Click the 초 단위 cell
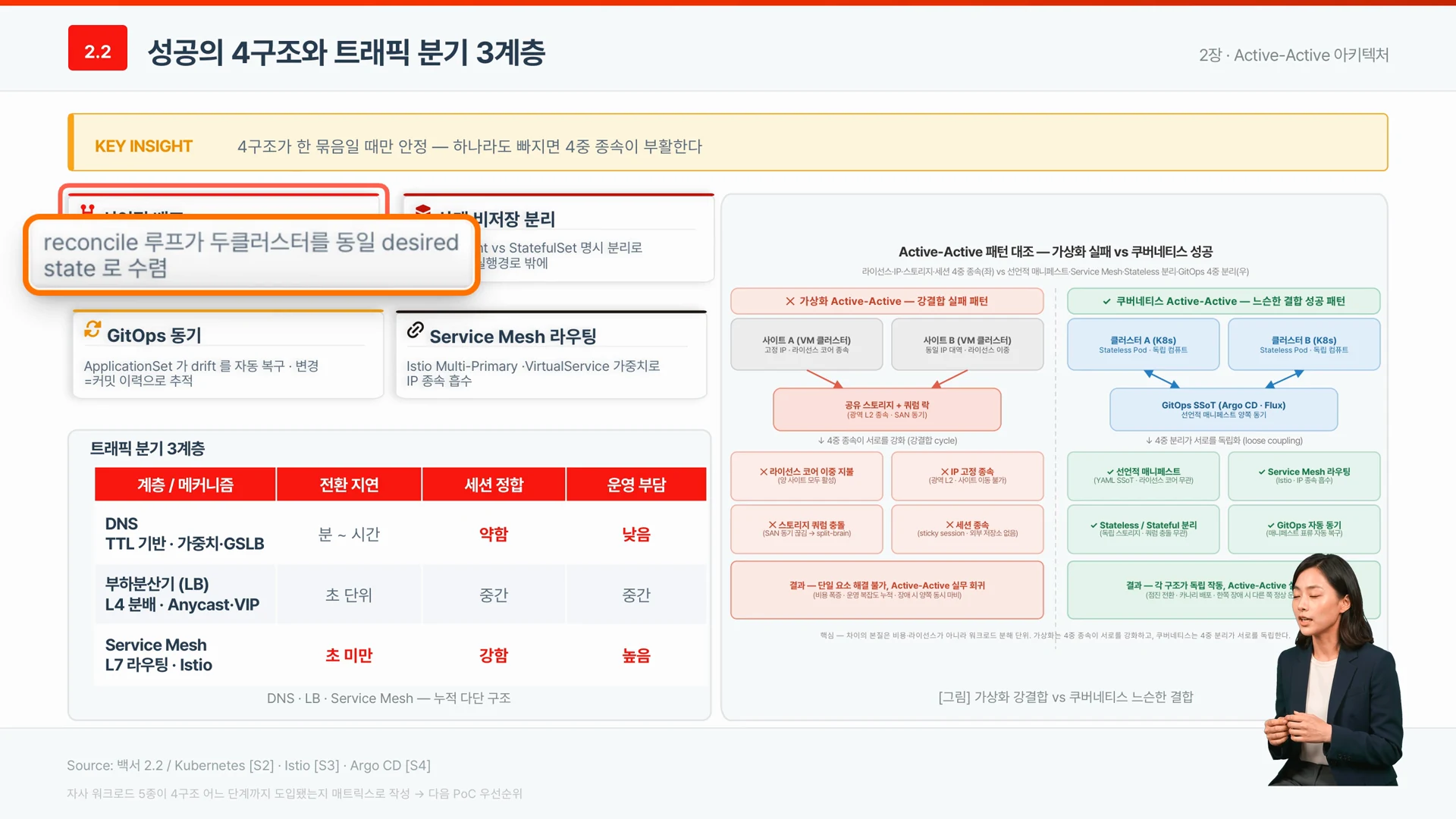Screen dimensions: 1456x819 tap(349, 595)
